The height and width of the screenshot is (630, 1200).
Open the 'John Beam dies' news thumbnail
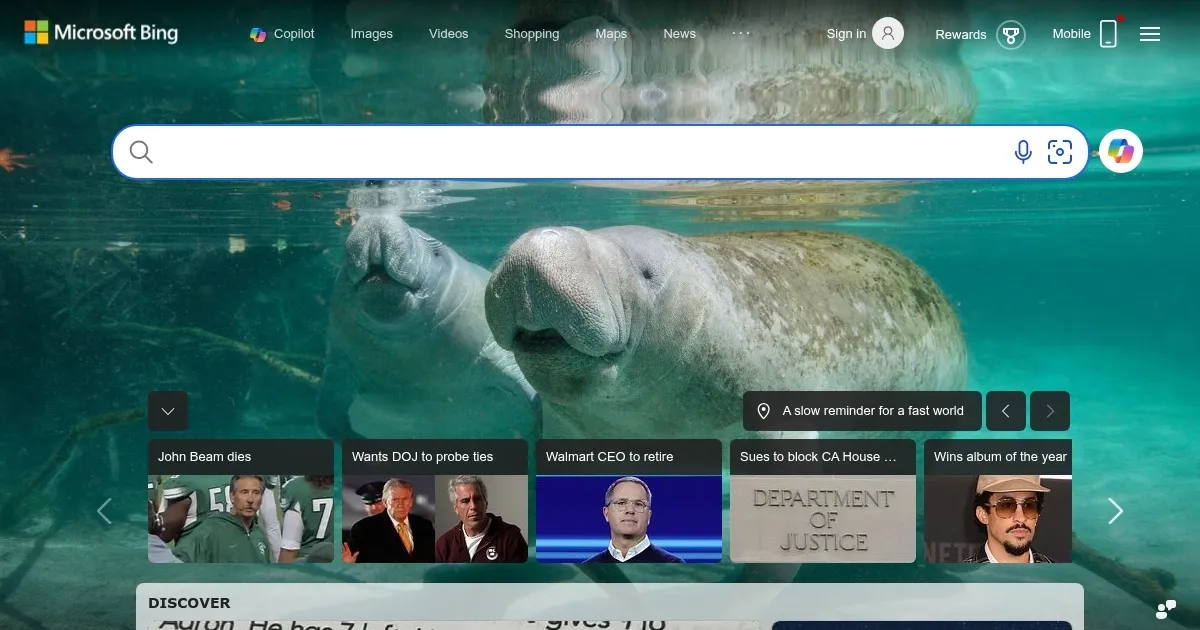[240, 500]
